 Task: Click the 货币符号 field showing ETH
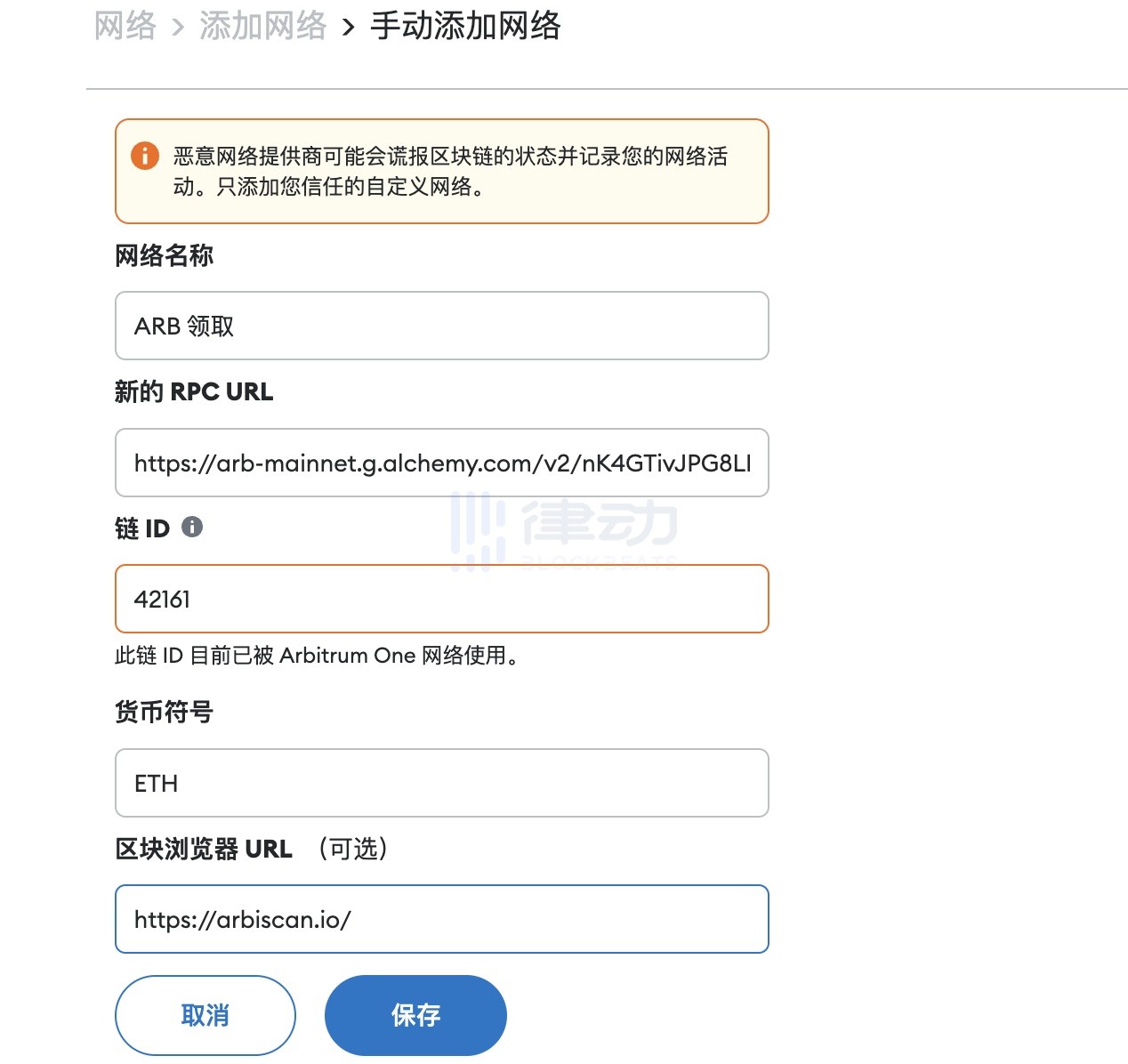(441, 783)
